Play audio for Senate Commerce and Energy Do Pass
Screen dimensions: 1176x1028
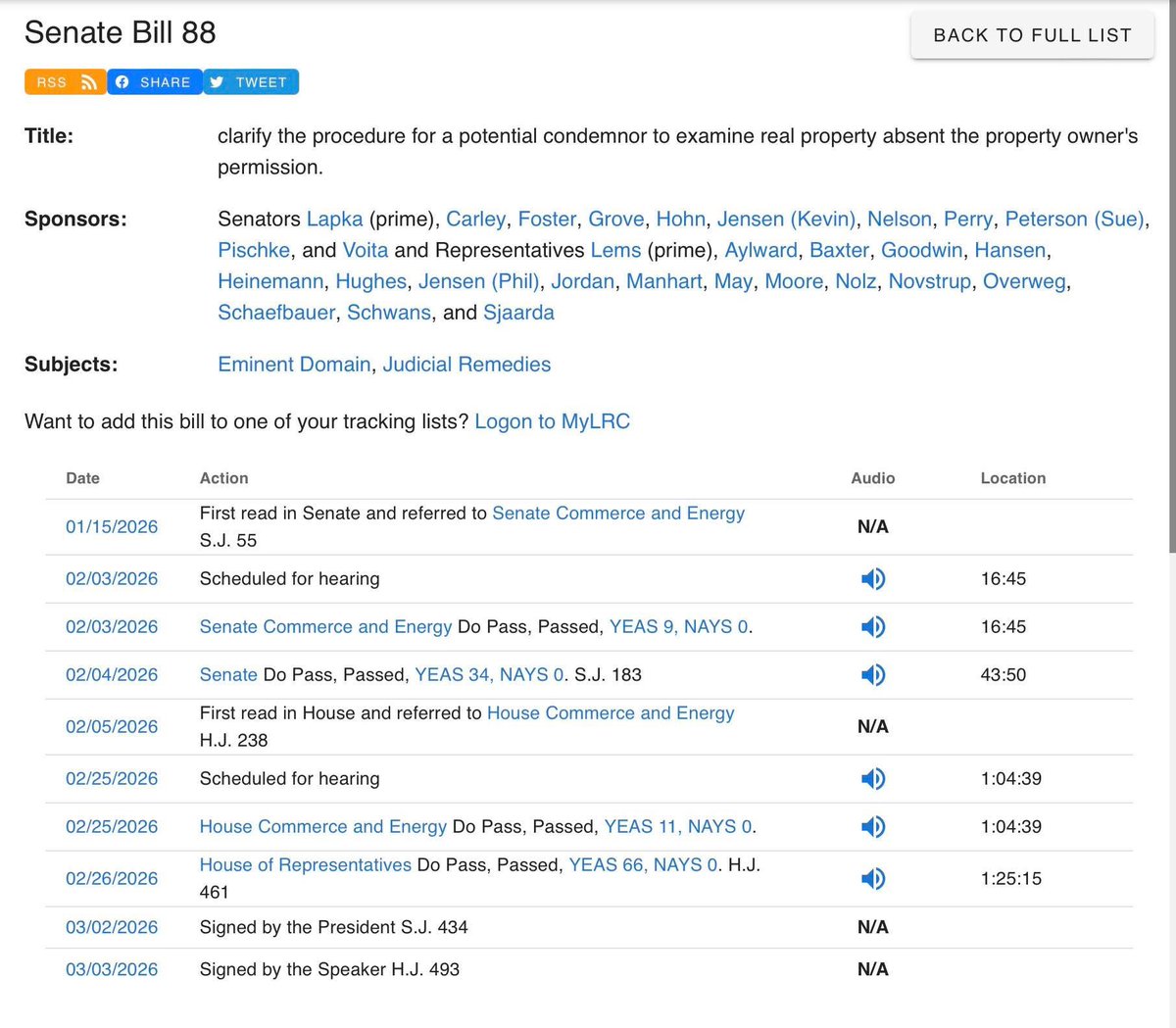[x=872, y=627]
